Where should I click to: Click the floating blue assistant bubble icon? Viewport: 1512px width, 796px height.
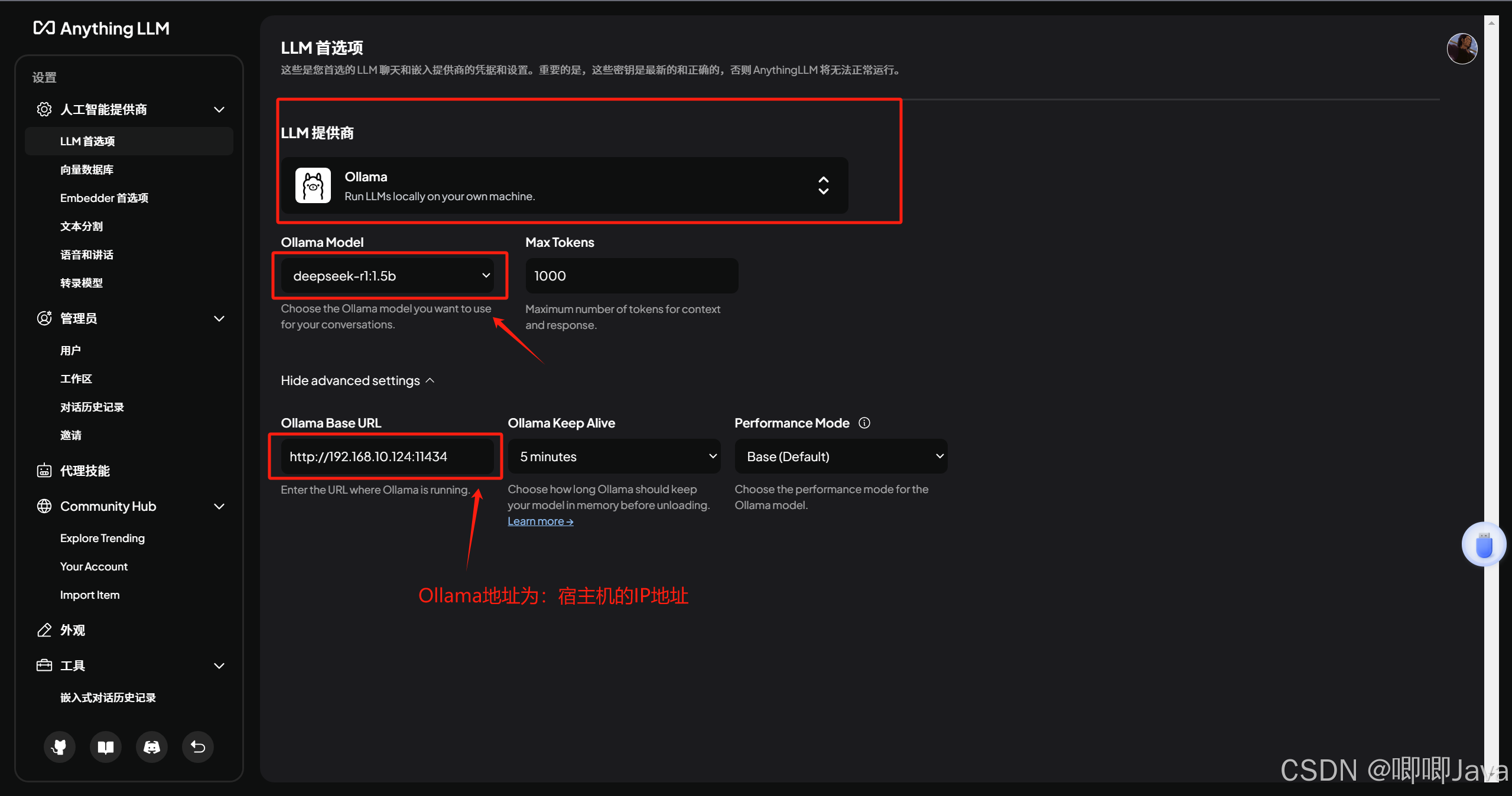(x=1484, y=544)
